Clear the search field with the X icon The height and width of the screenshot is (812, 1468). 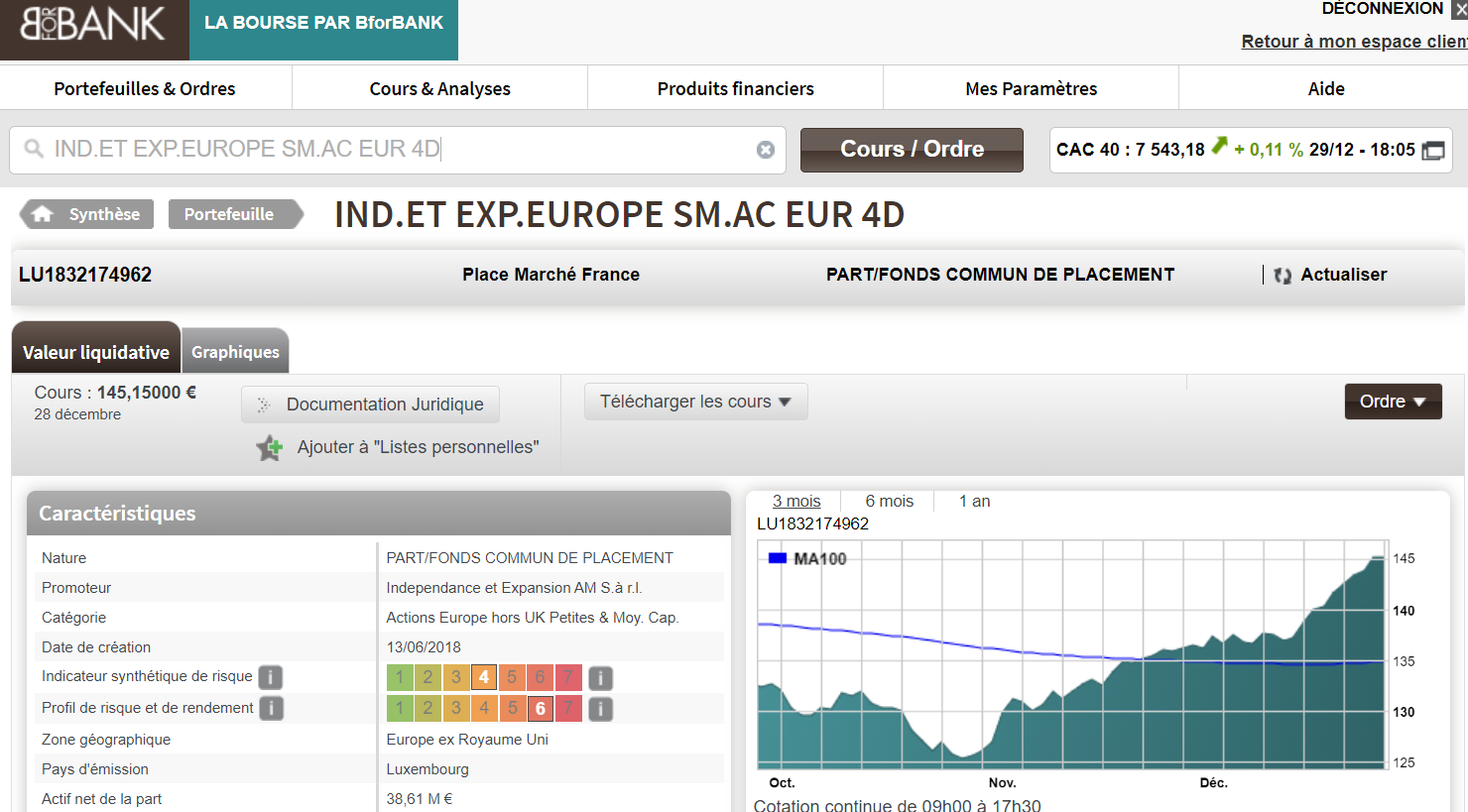click(766, 150)
